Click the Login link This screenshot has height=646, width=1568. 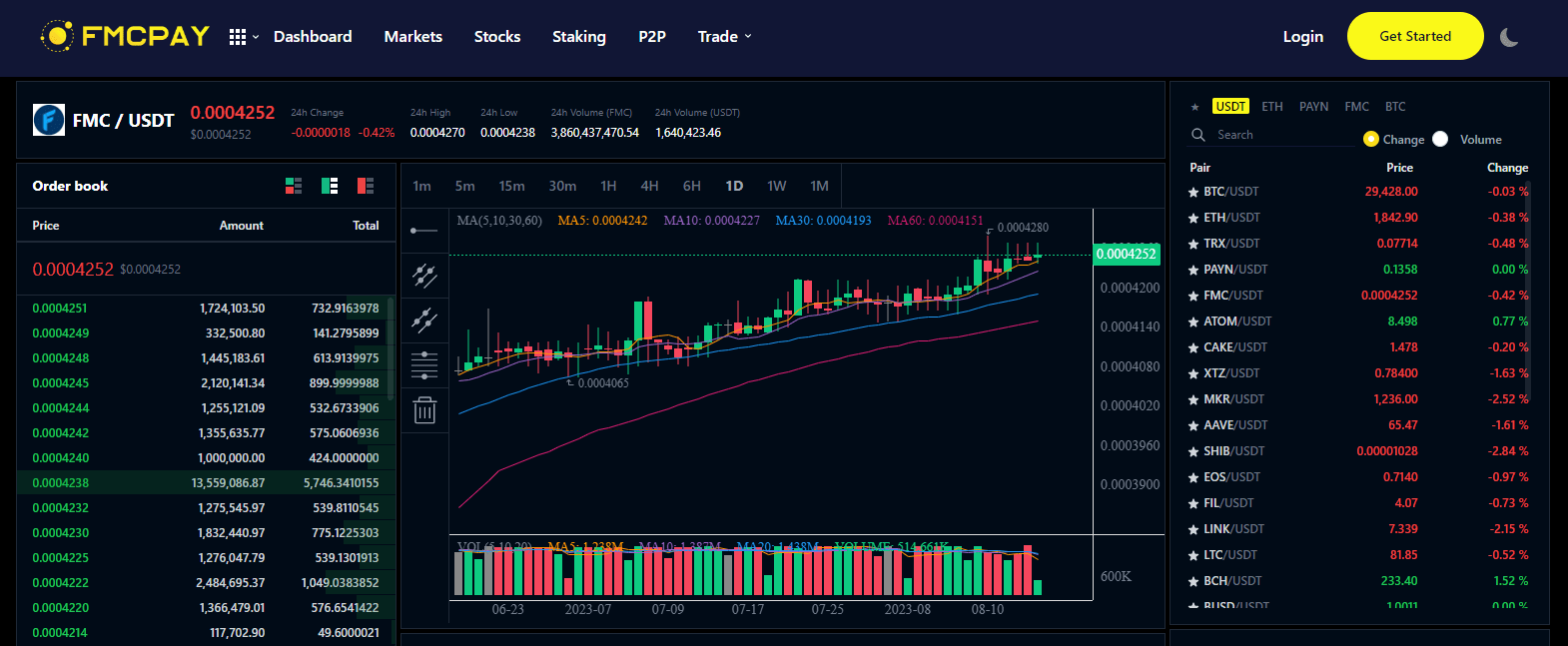1303,37
